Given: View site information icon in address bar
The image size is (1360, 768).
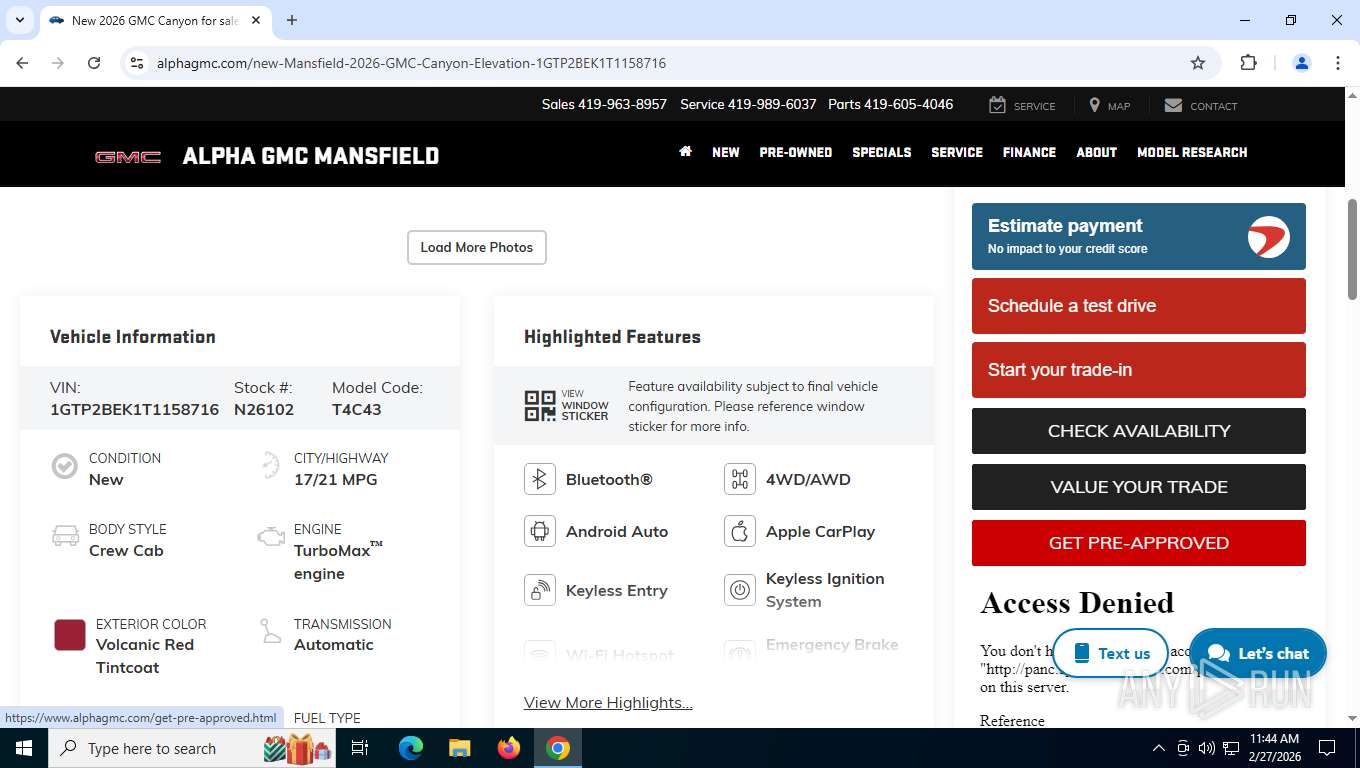Looking at the screenshot, I should [x=138, y=63].
